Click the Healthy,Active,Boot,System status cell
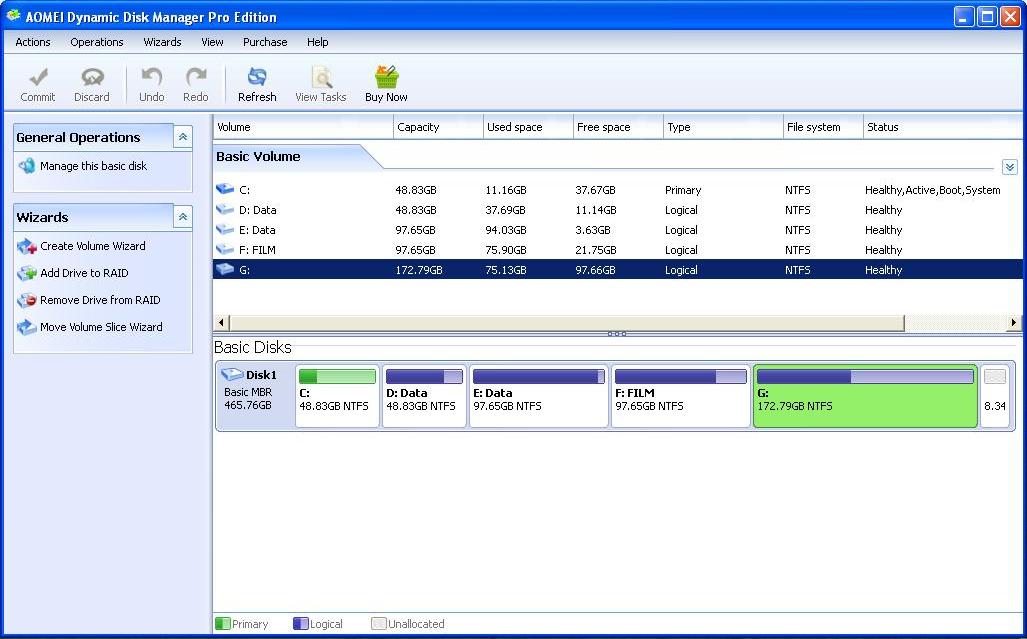 point(933,190)
